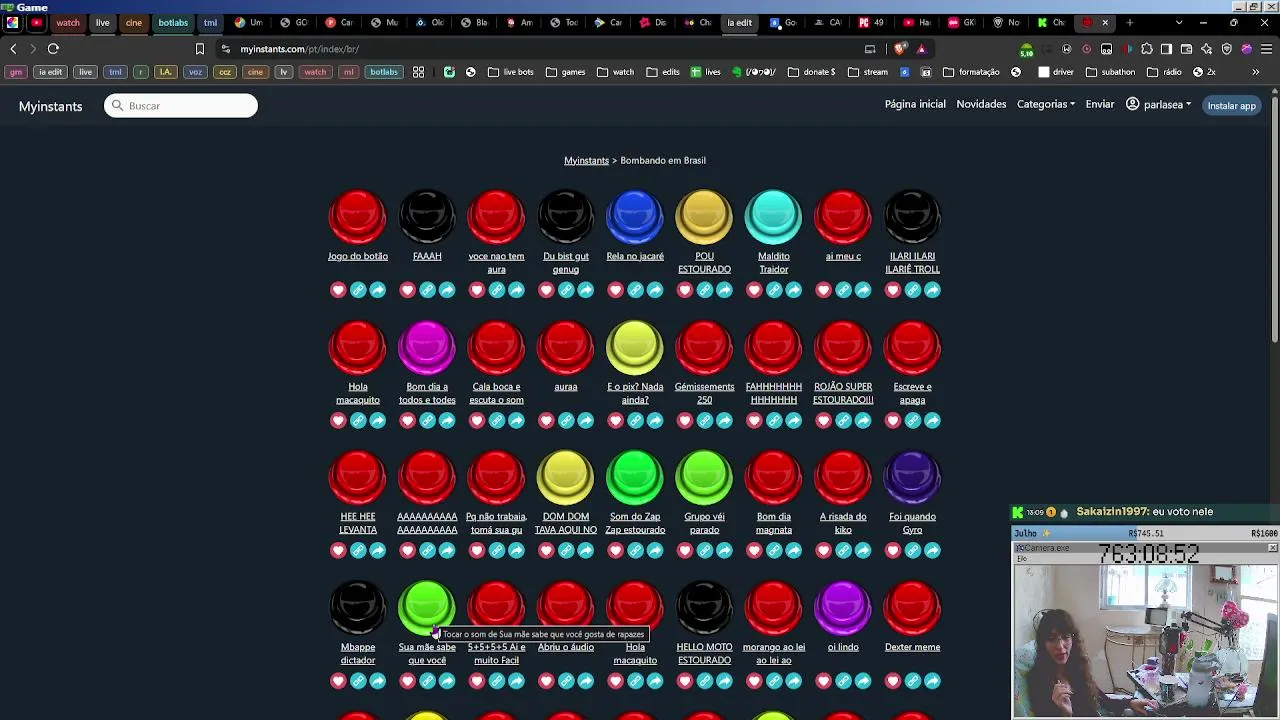Go back with the browser arrow
The image size is (1280, 720).
tap(13, 48)
